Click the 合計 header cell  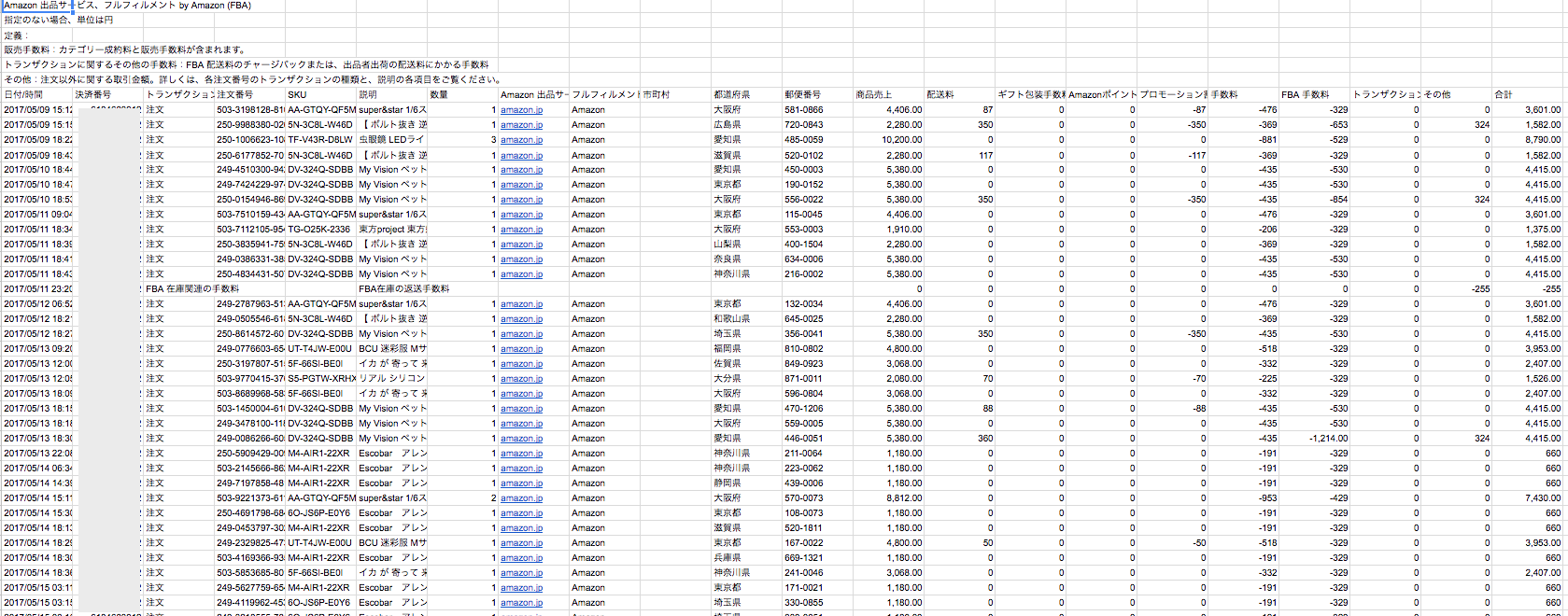[1527, 95]
